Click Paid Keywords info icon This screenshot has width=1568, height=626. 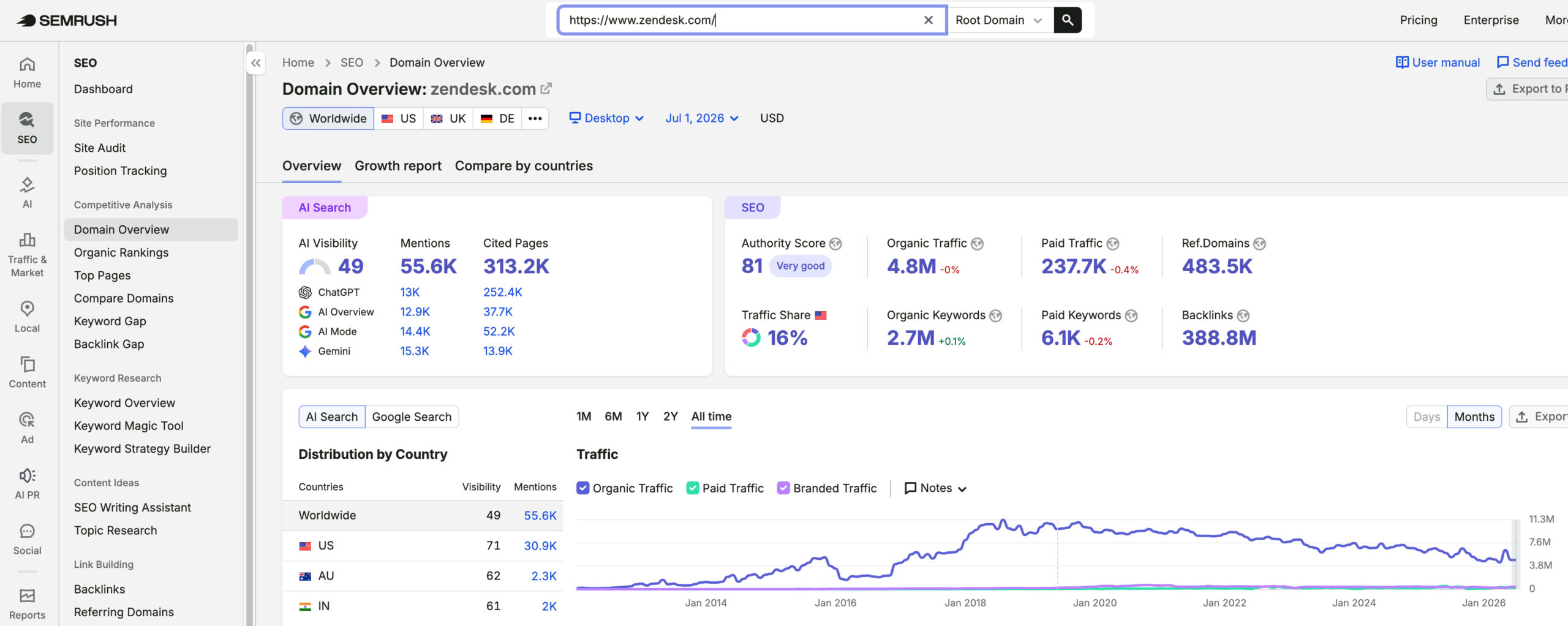point(1131,315)
